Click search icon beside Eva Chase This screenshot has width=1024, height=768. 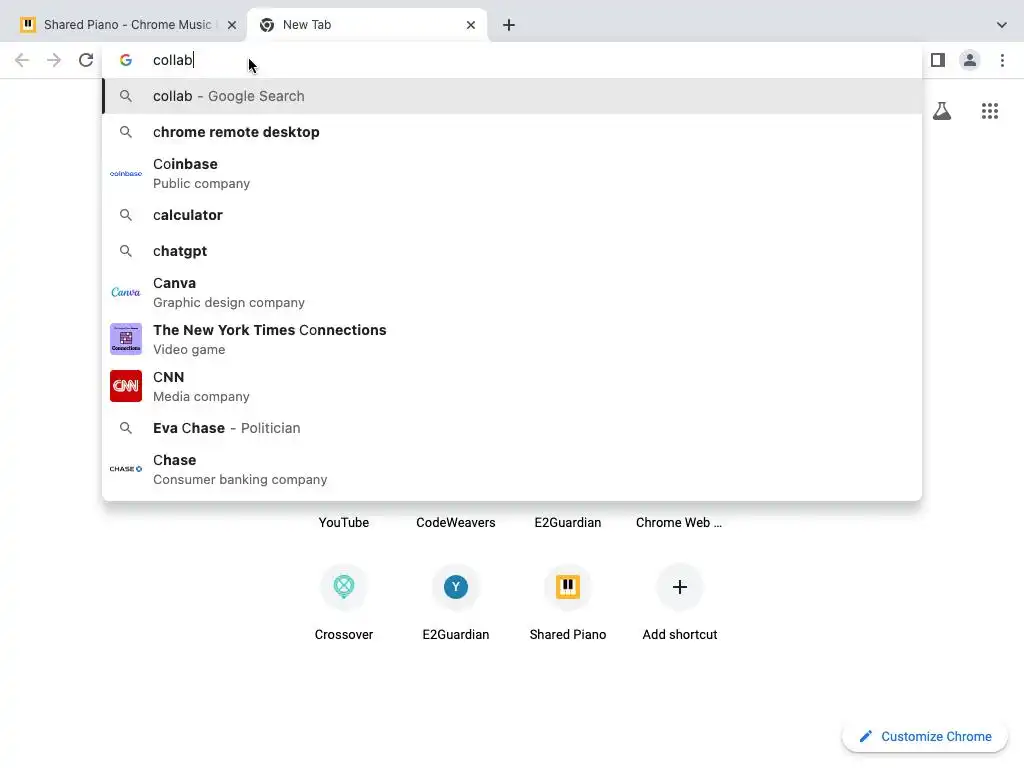126,428
